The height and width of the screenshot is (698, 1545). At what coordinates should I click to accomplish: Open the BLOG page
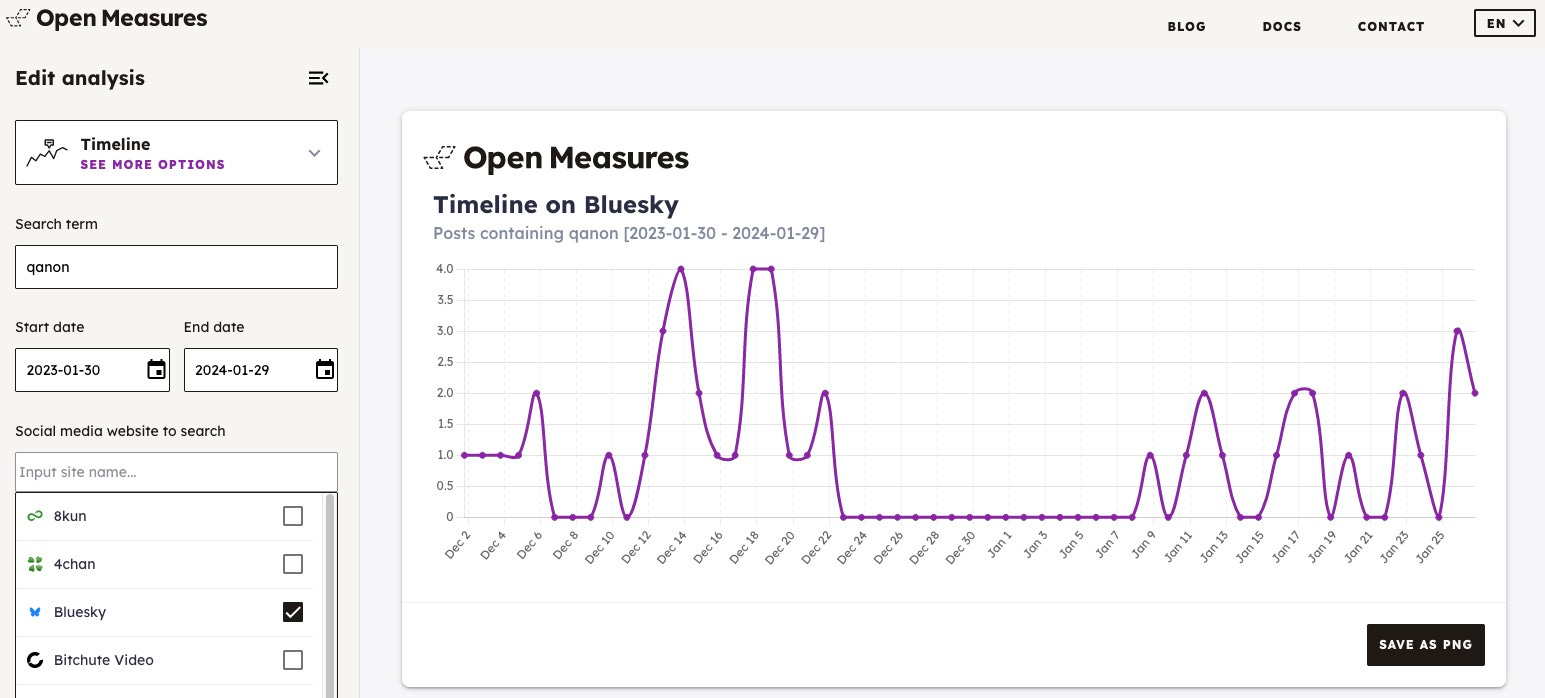[1186, 27]
